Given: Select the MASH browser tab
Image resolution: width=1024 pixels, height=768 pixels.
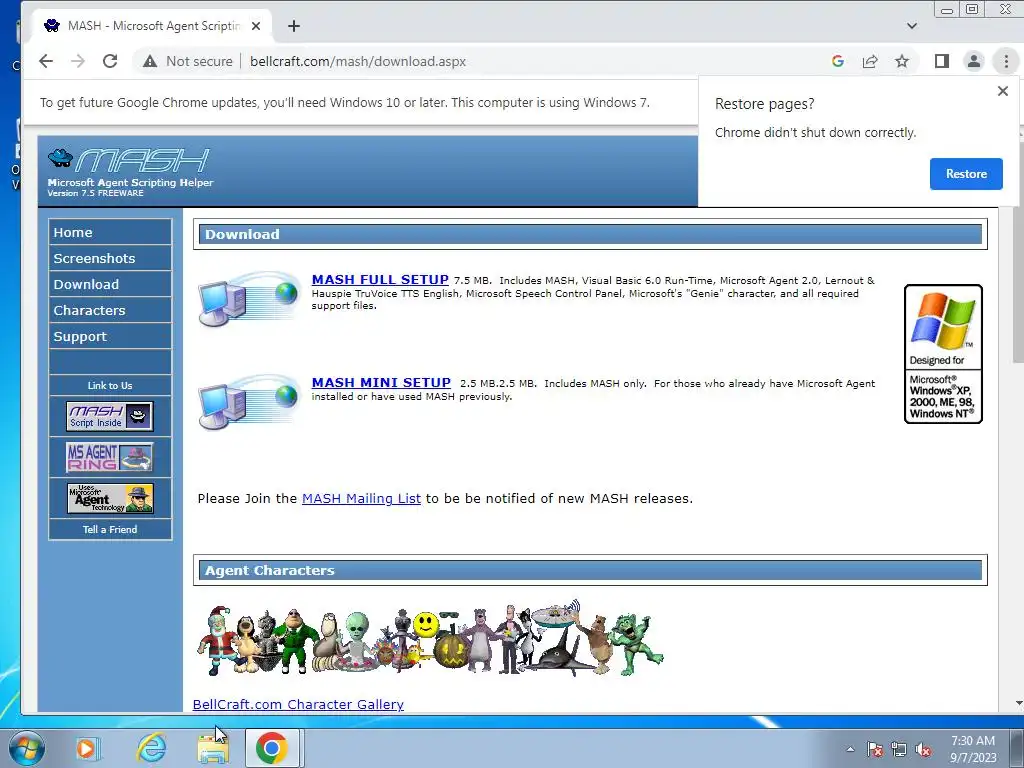Looking at the screenshot, I should (153, 26).
